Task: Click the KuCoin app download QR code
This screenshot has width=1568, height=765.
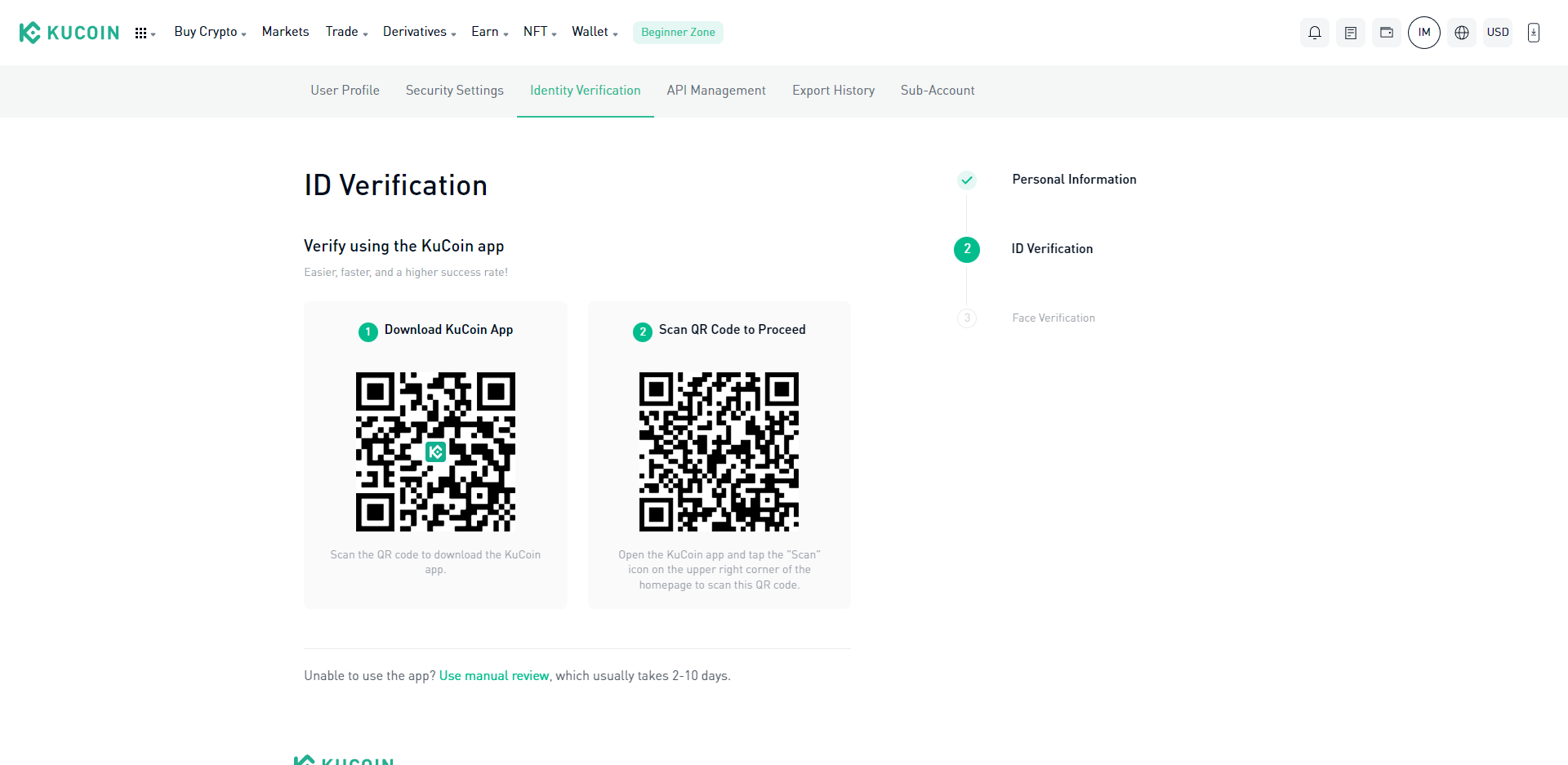Action: (x=435, y=451)
